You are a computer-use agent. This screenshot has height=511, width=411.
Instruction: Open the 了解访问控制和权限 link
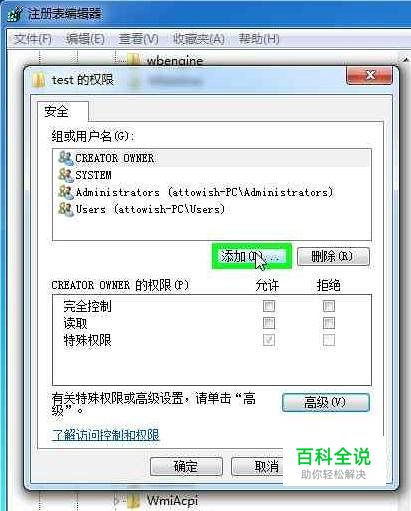click(106, 435)
